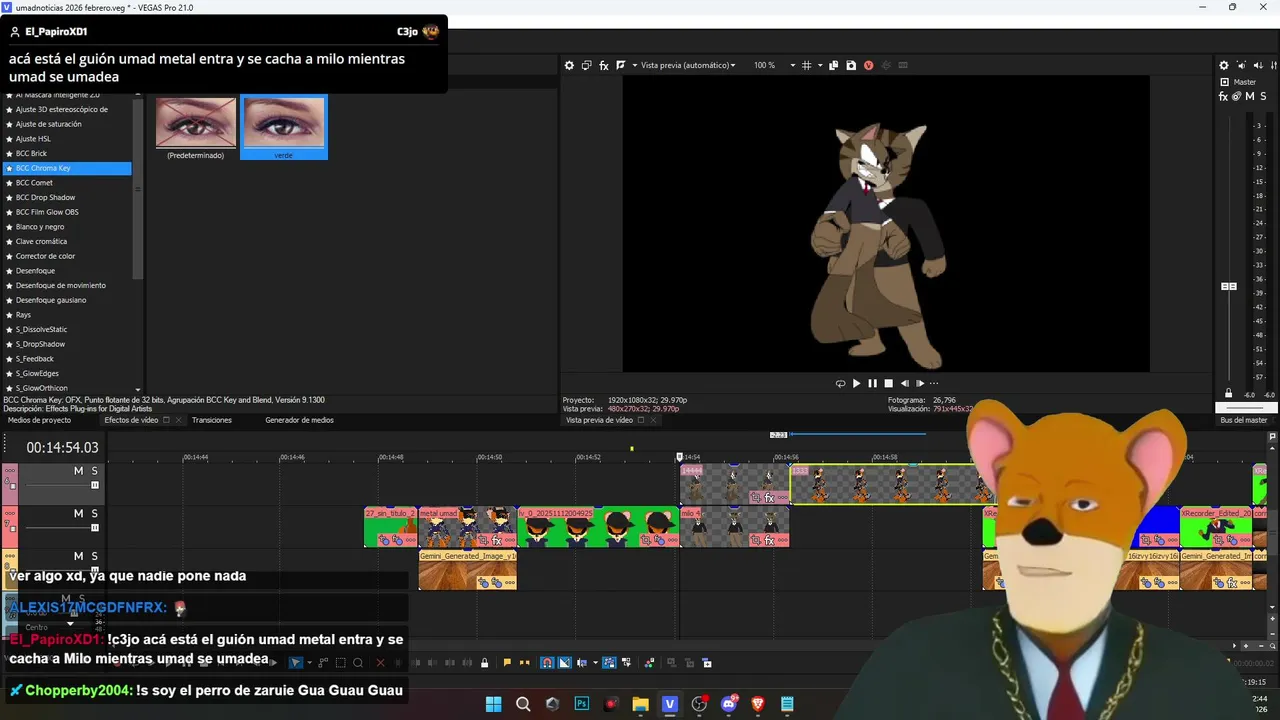The width and height of the screenshot is (1280, 720).
Task: Mute video track 7
Action: pos(78,513)
